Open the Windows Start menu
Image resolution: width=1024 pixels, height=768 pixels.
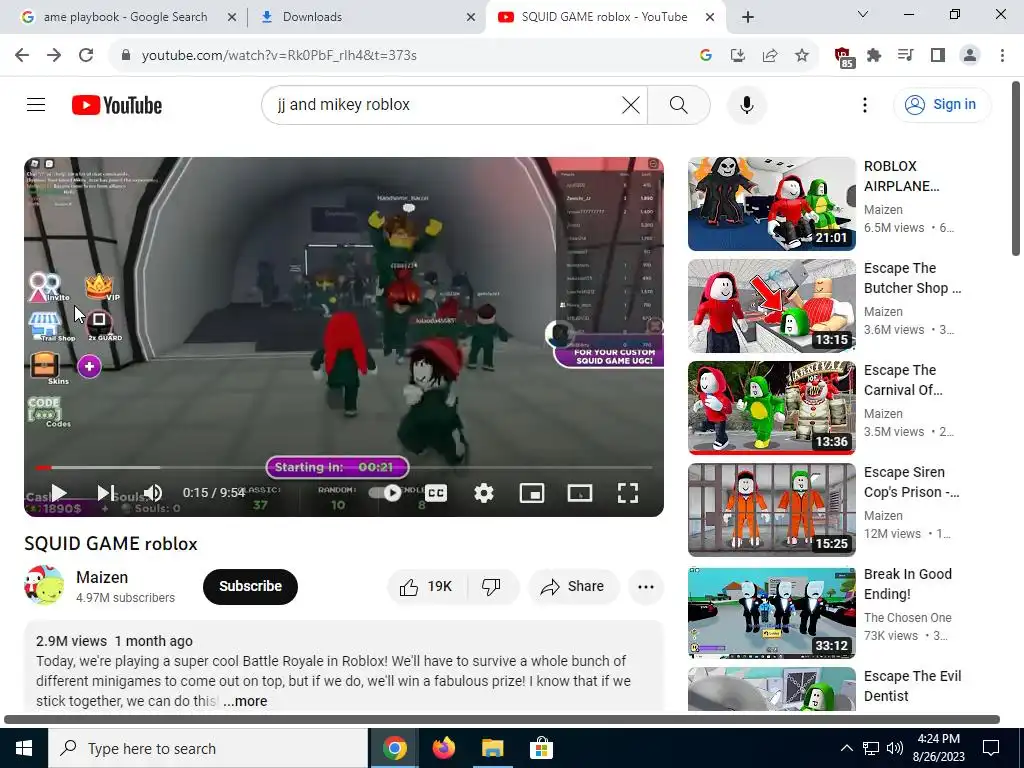[24, 748]
